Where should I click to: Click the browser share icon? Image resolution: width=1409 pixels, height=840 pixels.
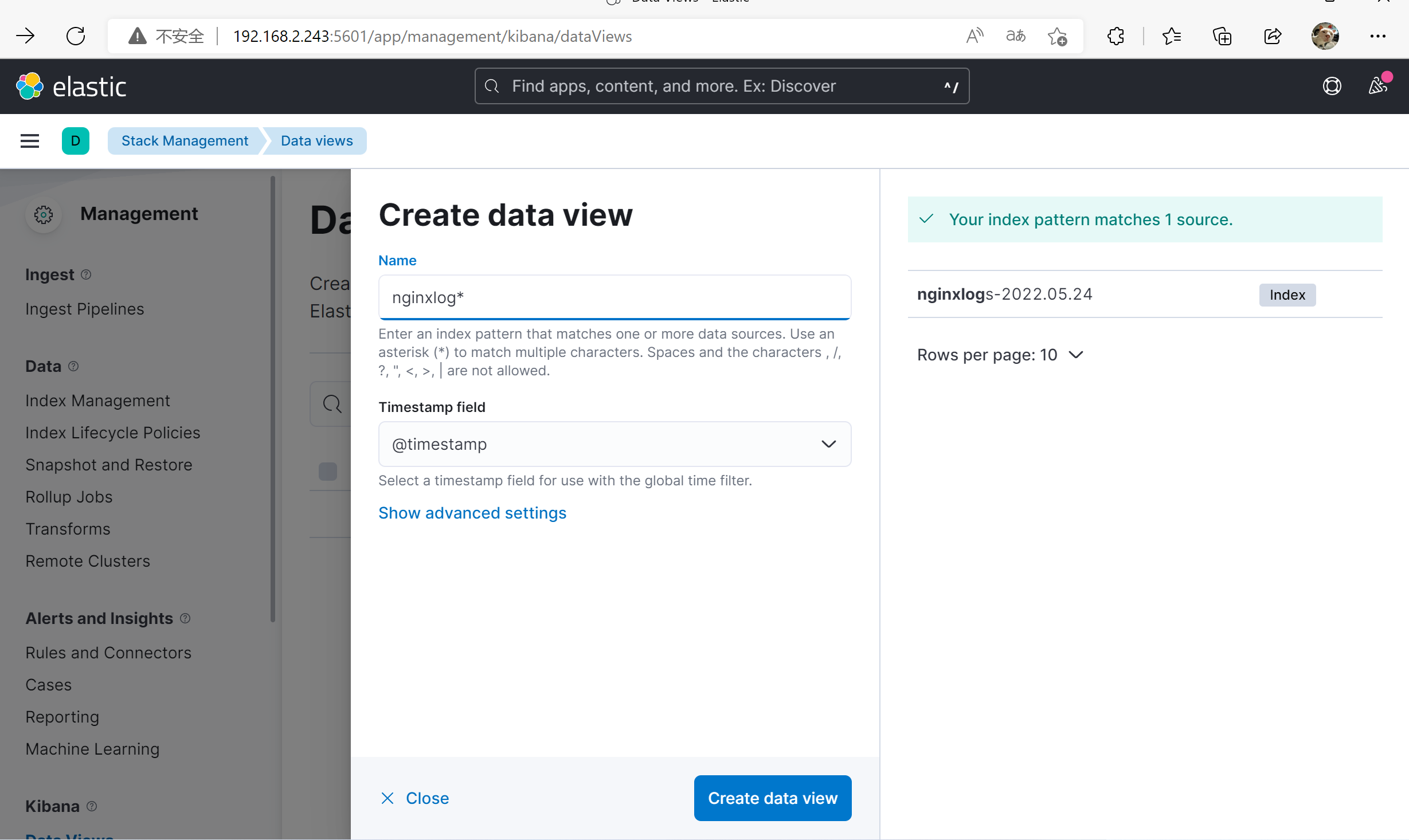(x=1273, y=36)
